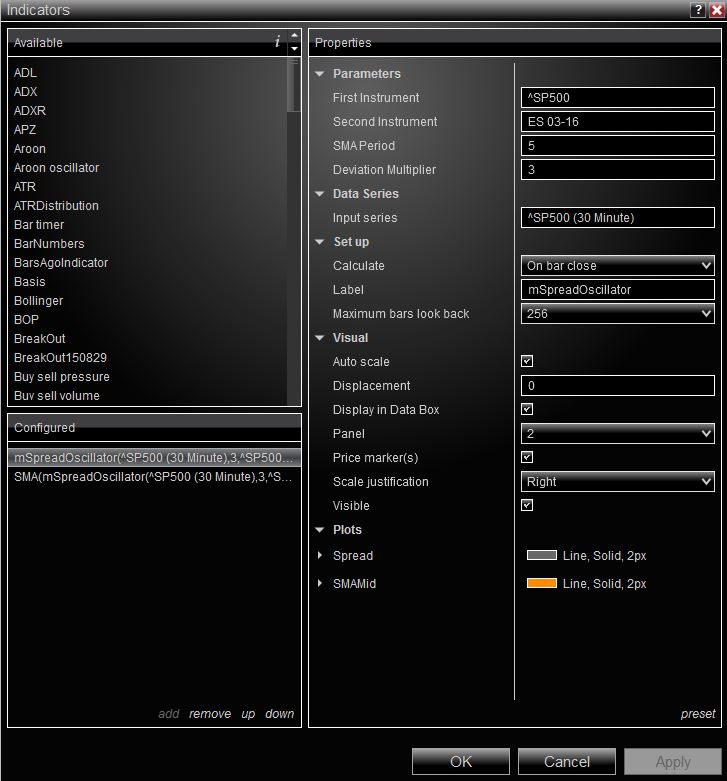Image resolution: width=727 pixels, height=781 pixels.
Task: Click the add link under Configured
Action: click(x=169, y=714)
